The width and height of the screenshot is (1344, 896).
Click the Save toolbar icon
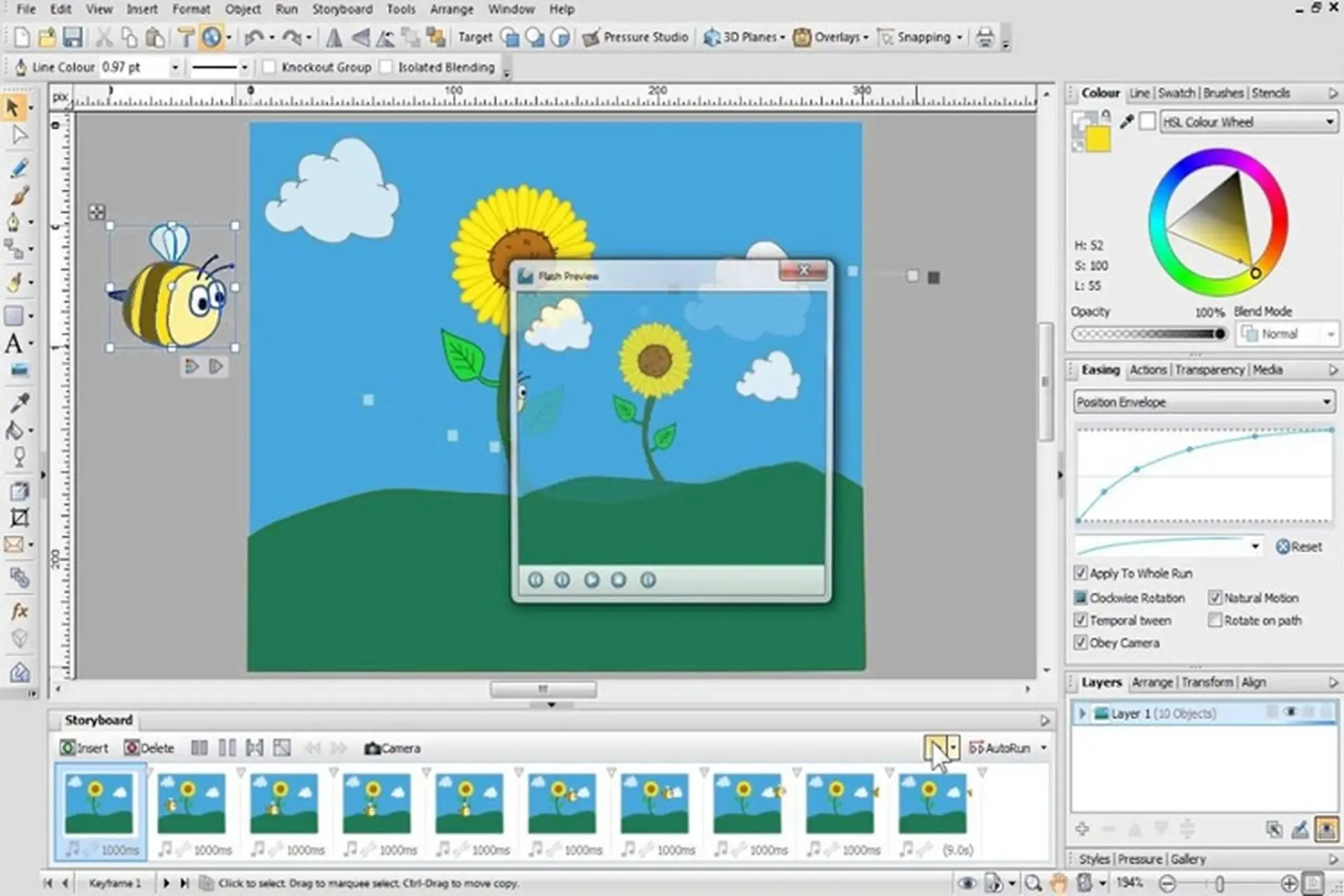(73, 37)
